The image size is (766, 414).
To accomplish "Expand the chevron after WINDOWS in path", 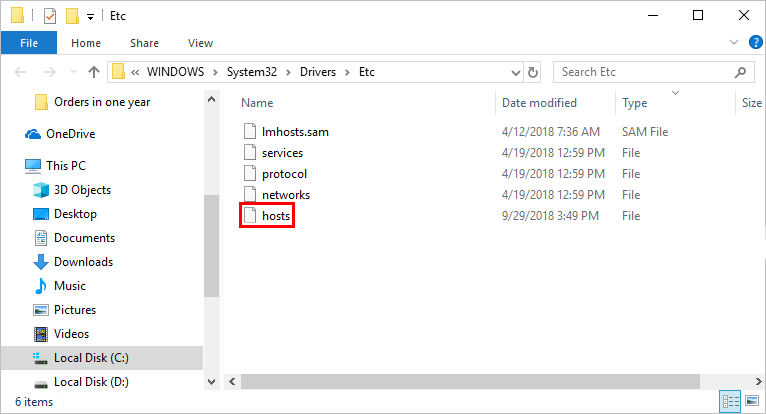I will [x=215, y=72].
